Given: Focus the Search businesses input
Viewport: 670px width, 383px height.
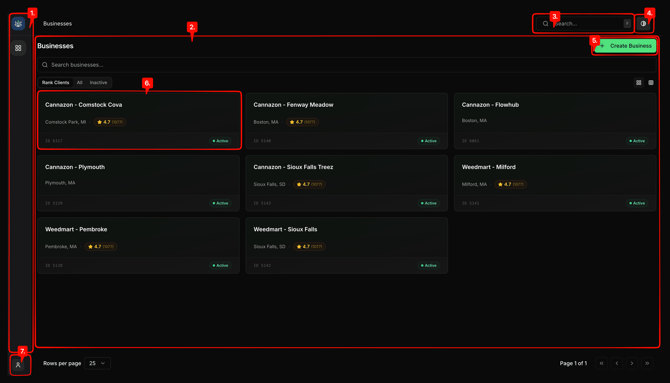Looking at the screenshot, I should (x=347, y=65).
